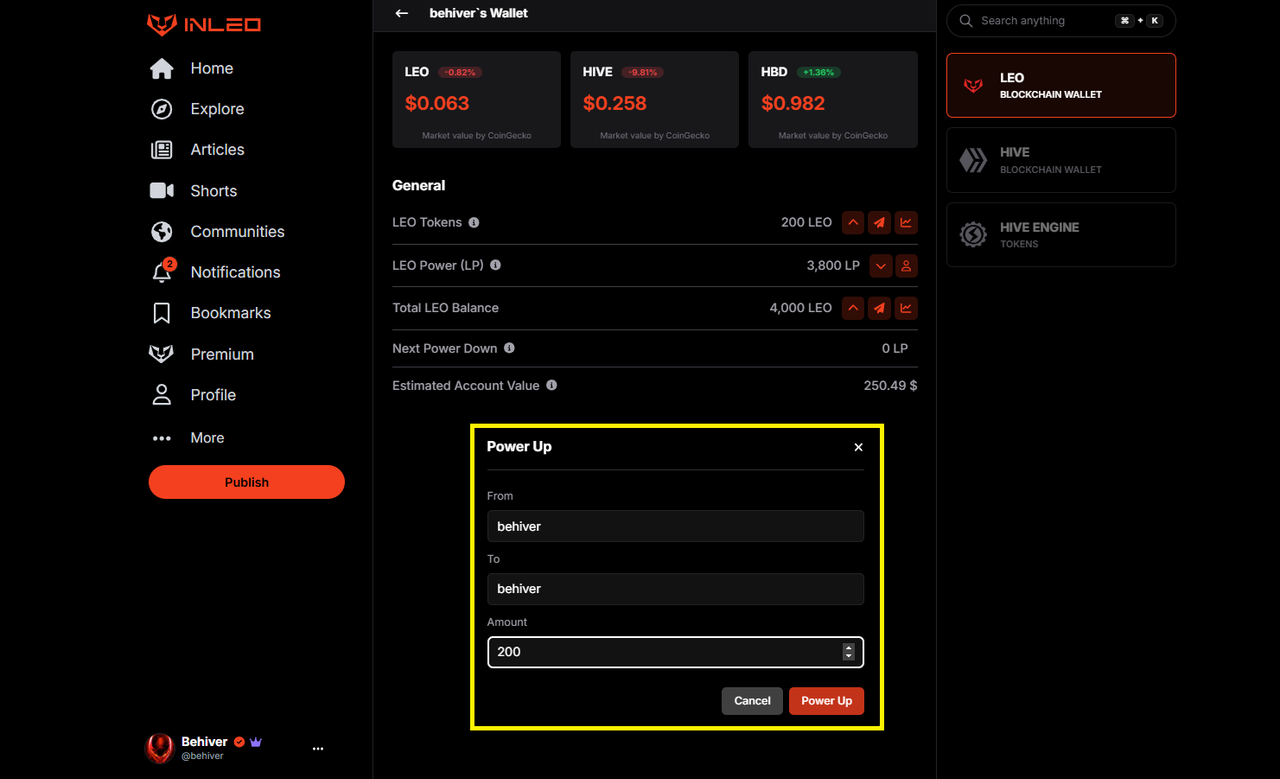
Task: Go to Home in the sidebar
Action: tap(212, 68)
